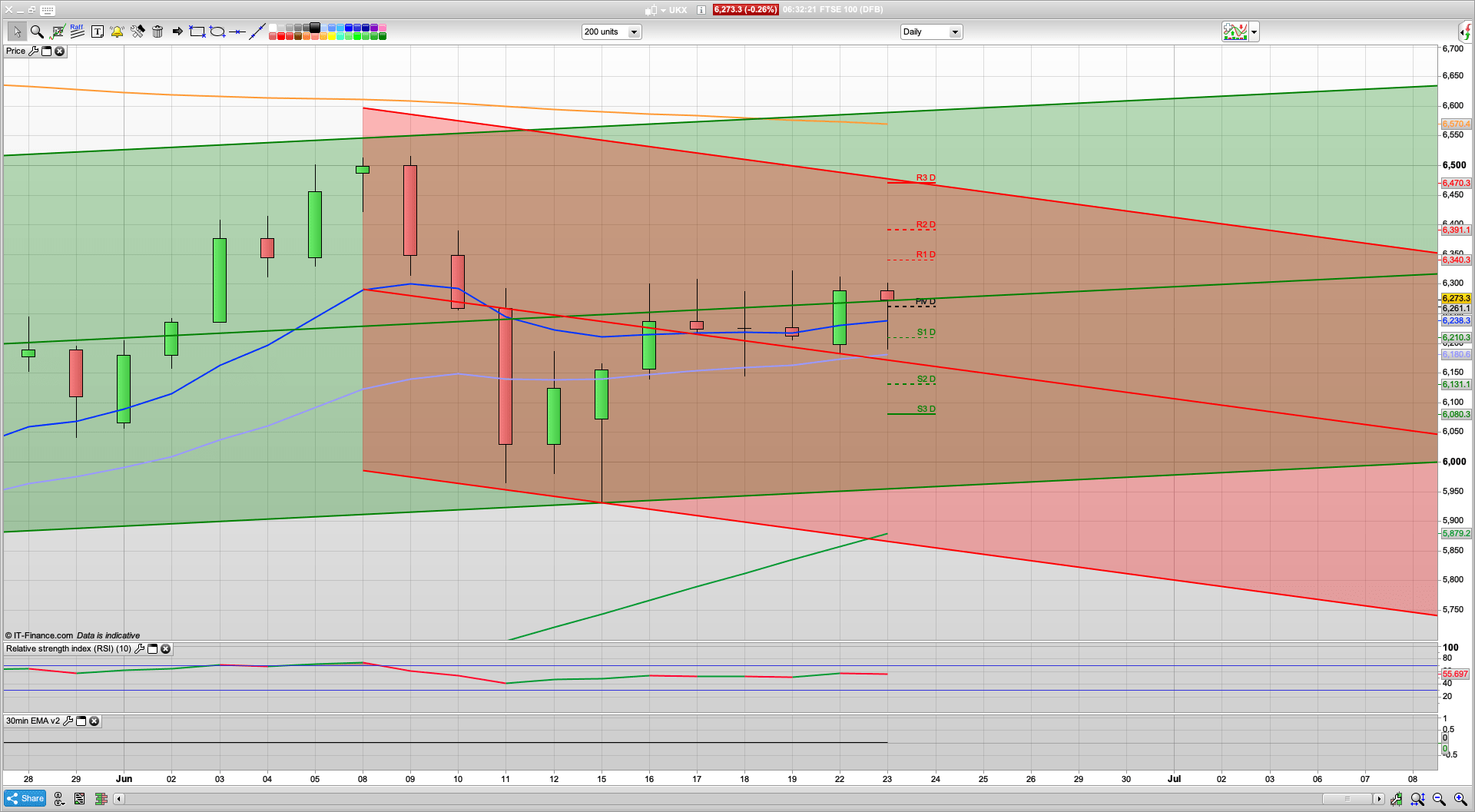Pick the brown color swatch

(298, 36)
